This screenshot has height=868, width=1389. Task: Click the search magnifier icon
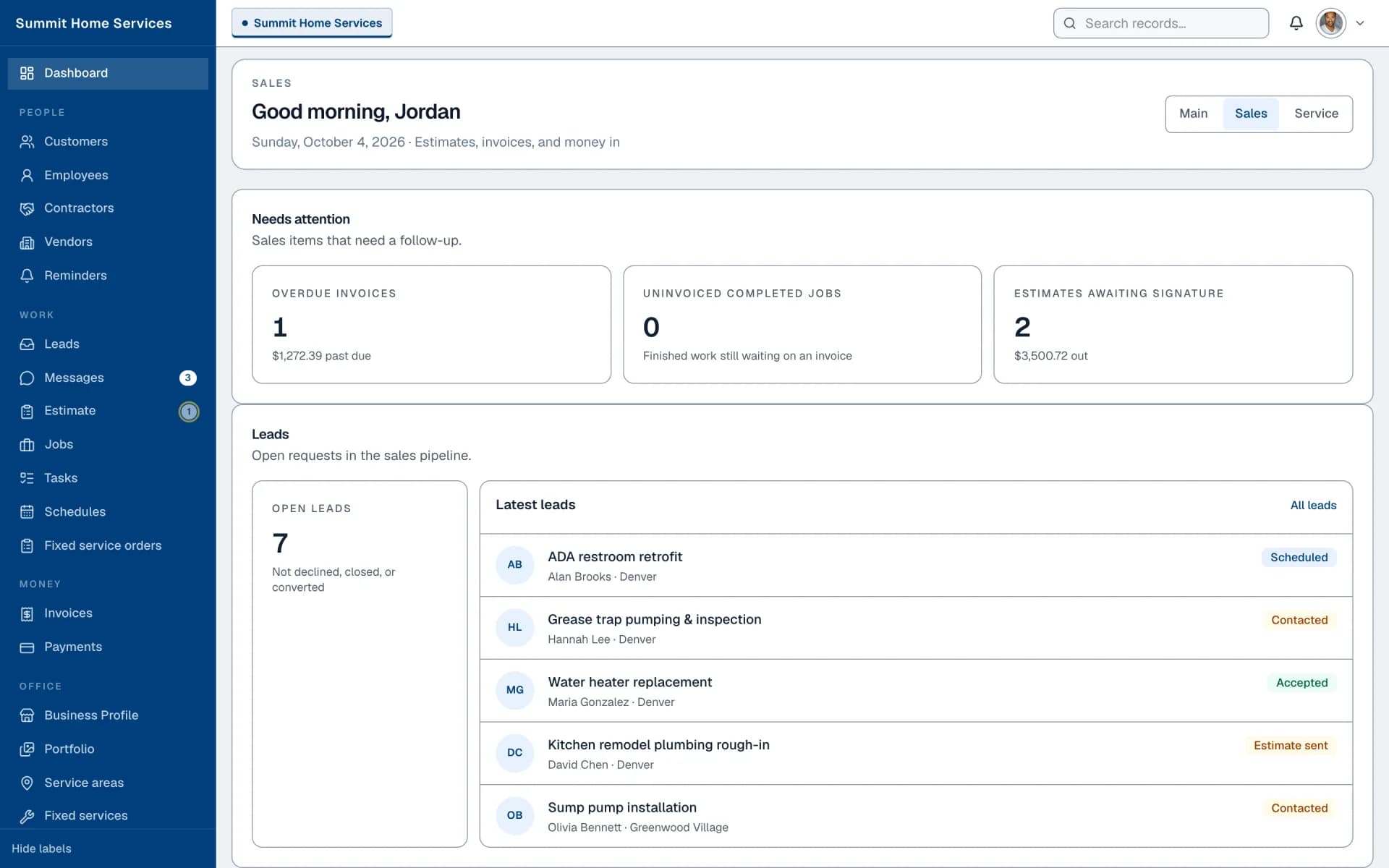1069,23
